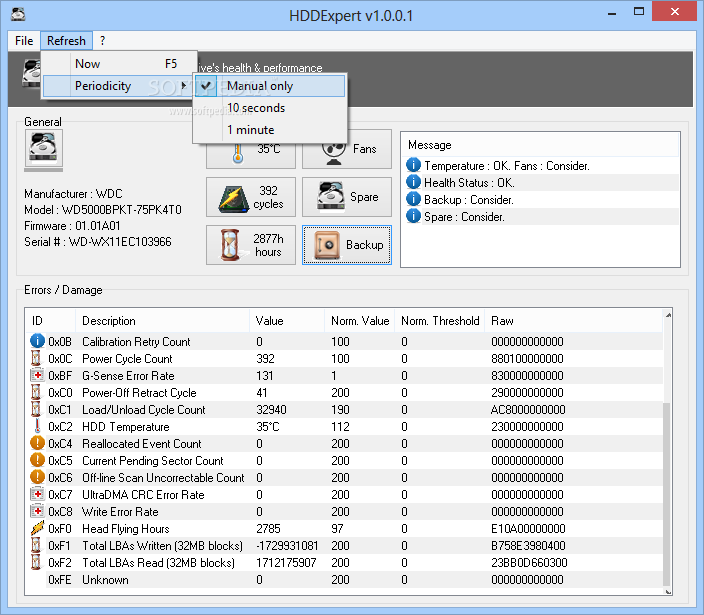
Task: Click the 392 power cycles button
Action: (x=250, y=197)
